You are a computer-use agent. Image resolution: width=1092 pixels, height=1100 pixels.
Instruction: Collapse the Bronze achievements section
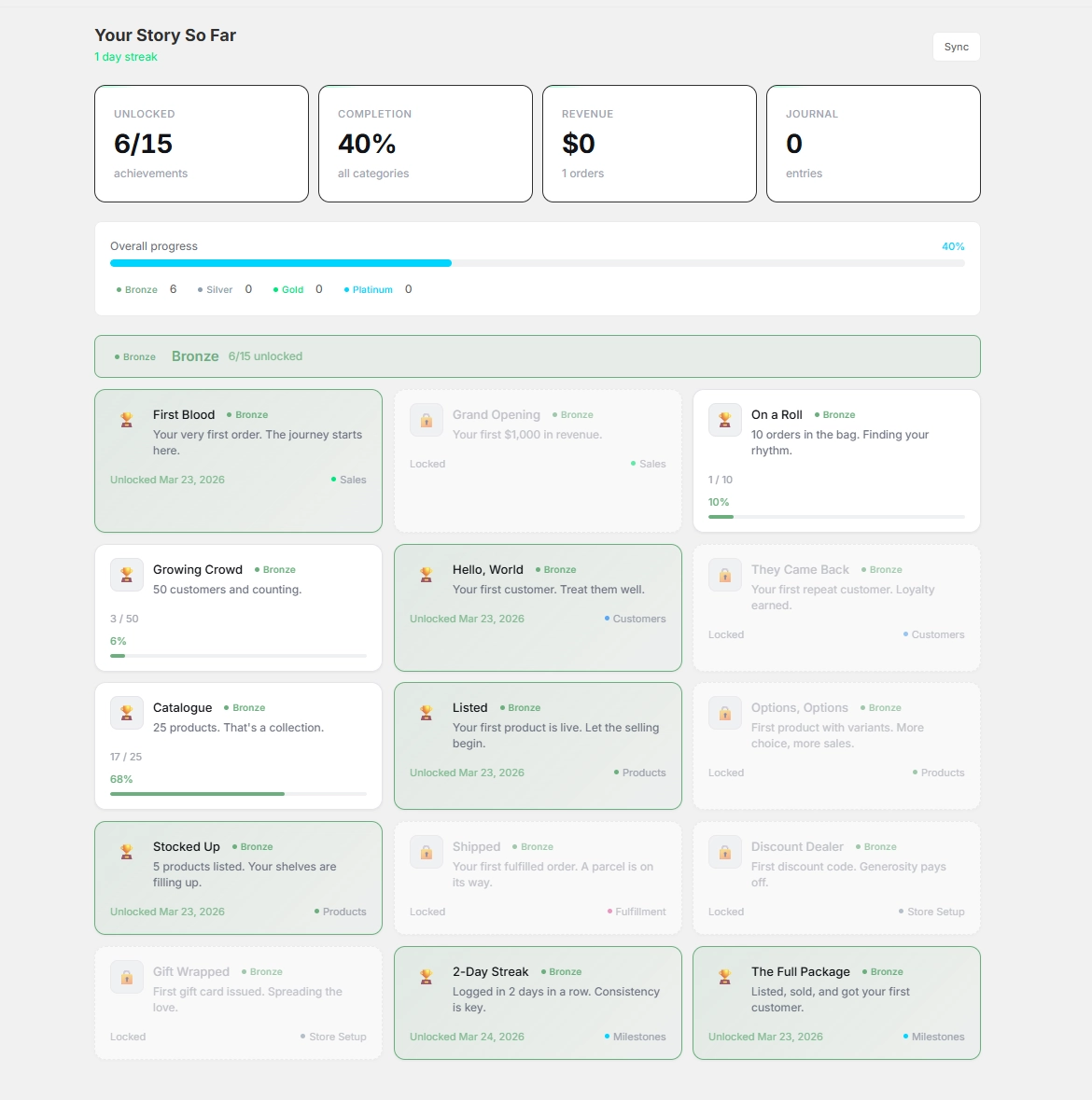click(537, 355)
